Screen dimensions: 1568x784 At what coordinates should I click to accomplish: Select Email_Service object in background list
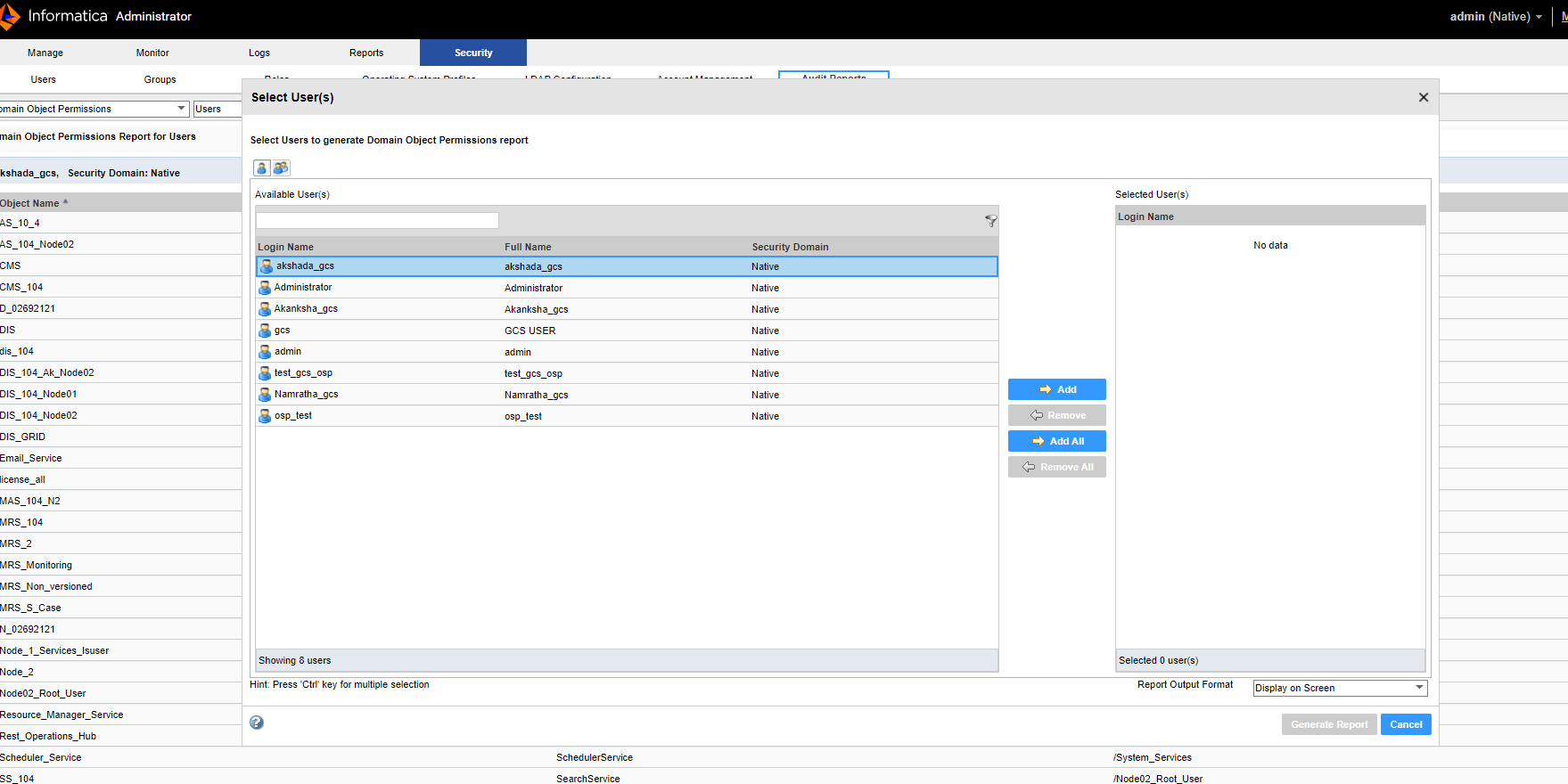(x=31, y=458)
